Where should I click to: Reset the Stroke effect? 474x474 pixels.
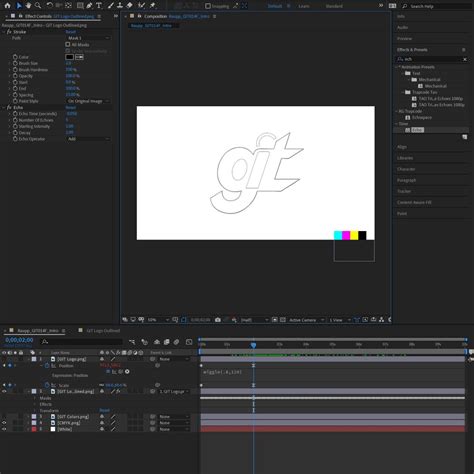71,32
